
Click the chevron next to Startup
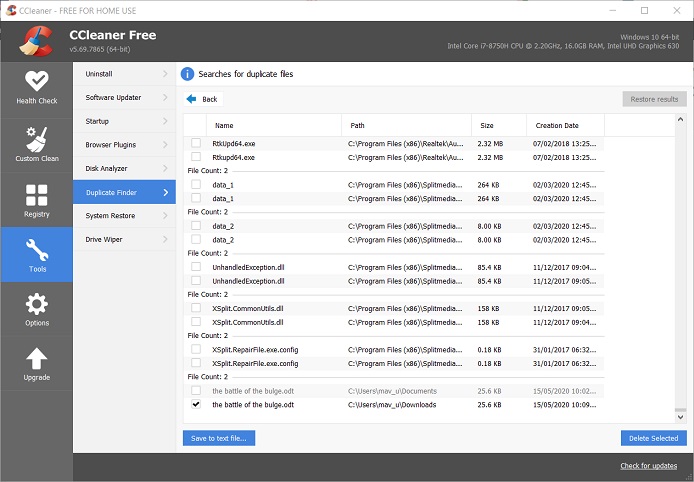click(x=166, y=121)
